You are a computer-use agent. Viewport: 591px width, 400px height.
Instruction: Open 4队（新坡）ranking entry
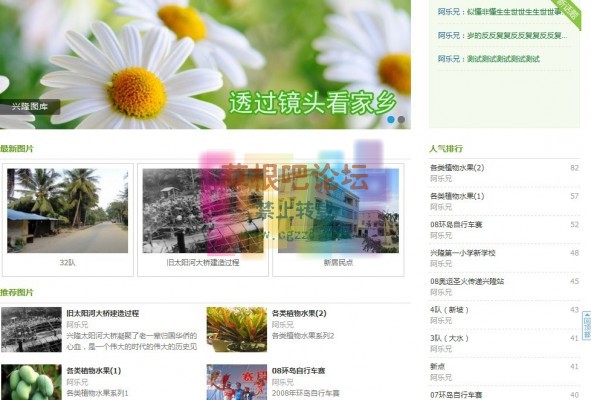pos(449,310)
